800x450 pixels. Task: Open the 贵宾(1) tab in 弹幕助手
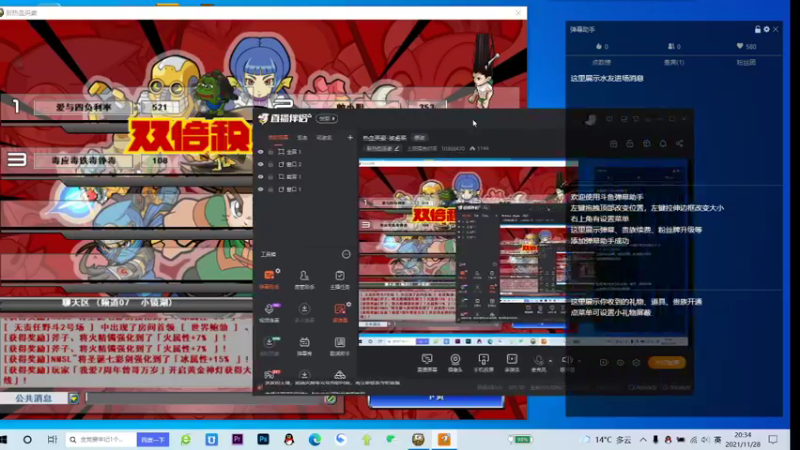(x=674, y=62)
